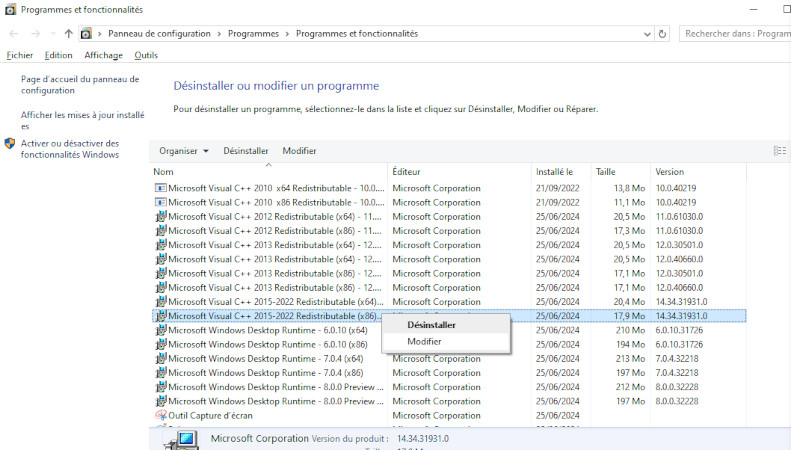Click the Back navigation arrow
Screen dimensions: 791x450
tap(14, 34)
